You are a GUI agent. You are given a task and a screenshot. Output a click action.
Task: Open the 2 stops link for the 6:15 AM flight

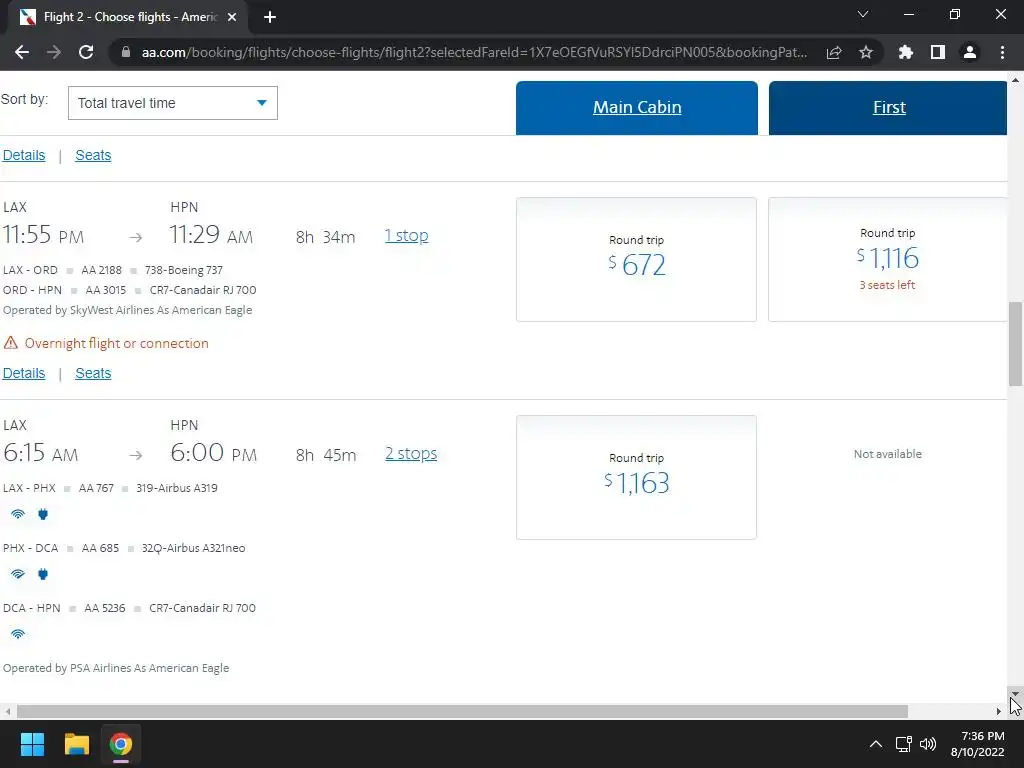(x=411, y=454)
